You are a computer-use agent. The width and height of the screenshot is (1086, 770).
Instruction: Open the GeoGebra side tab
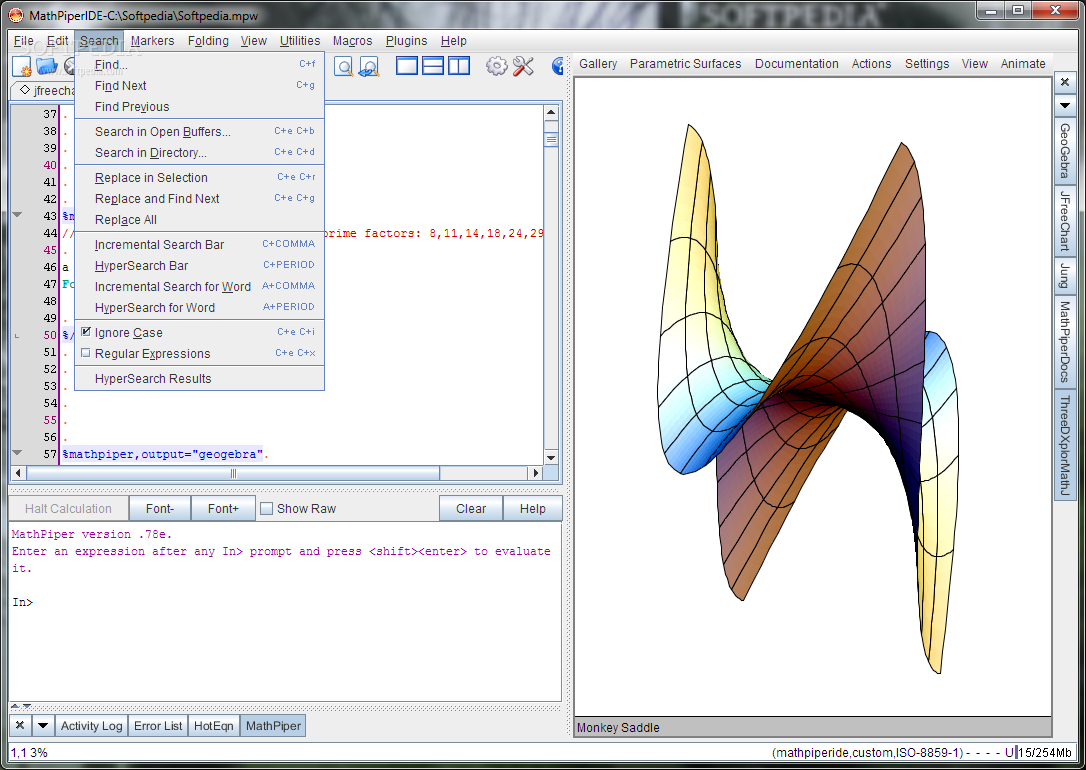tap(1065, 151)
